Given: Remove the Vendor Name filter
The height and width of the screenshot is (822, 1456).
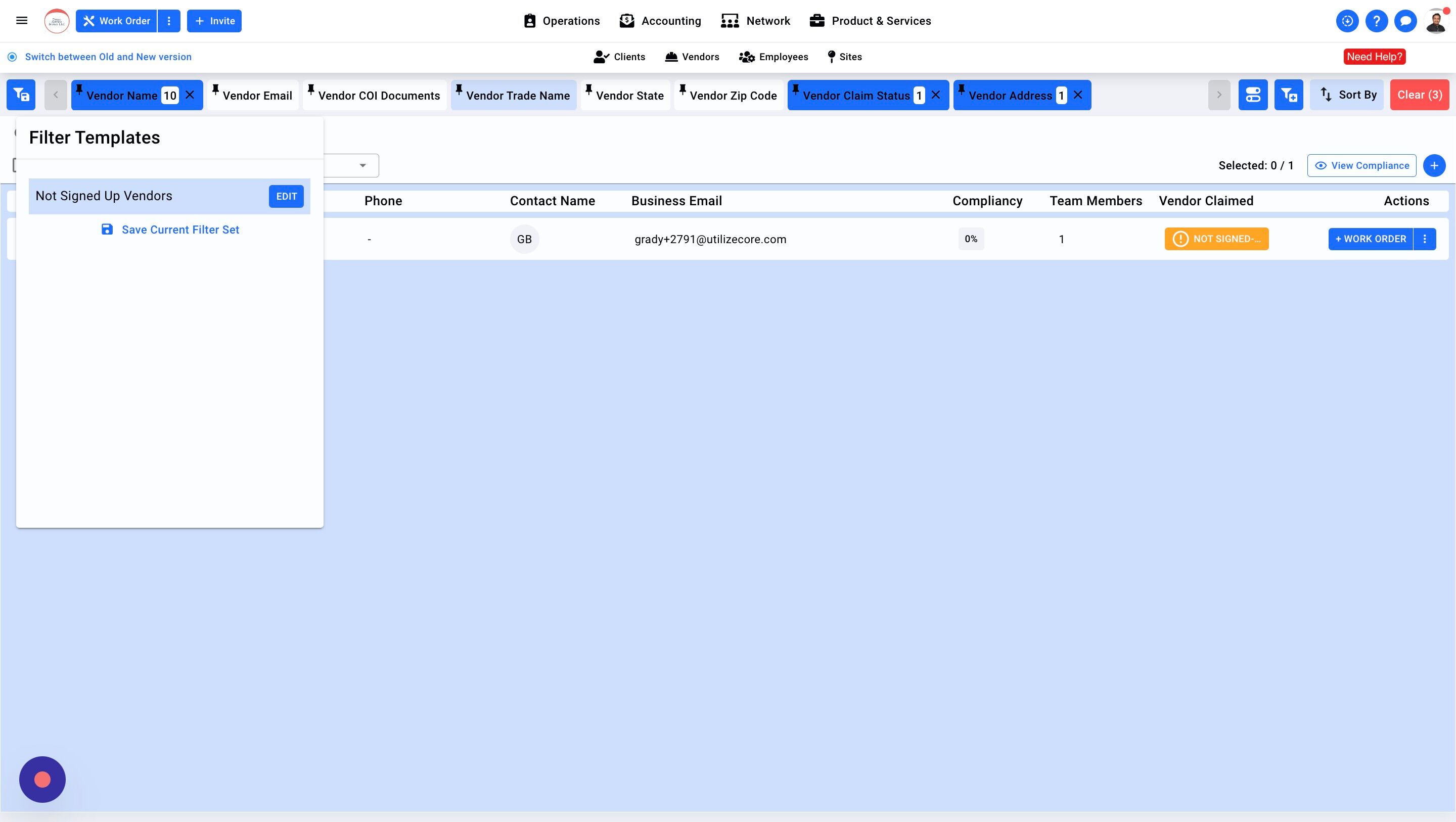Looking at the screenshot, I should click(x=191, y=95).
